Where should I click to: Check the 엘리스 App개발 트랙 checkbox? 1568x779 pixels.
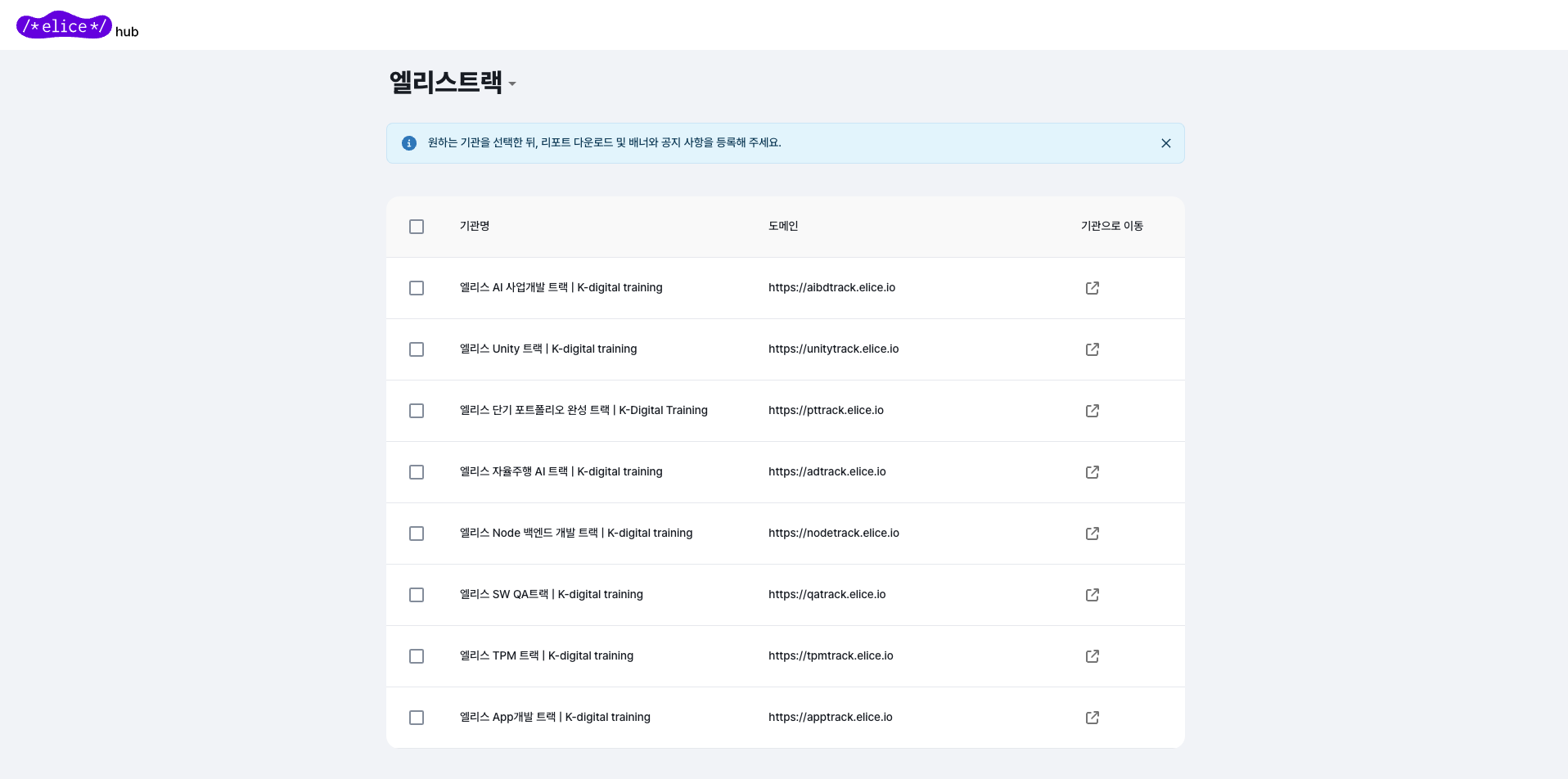pyautogui.click(x=417, y=718)
